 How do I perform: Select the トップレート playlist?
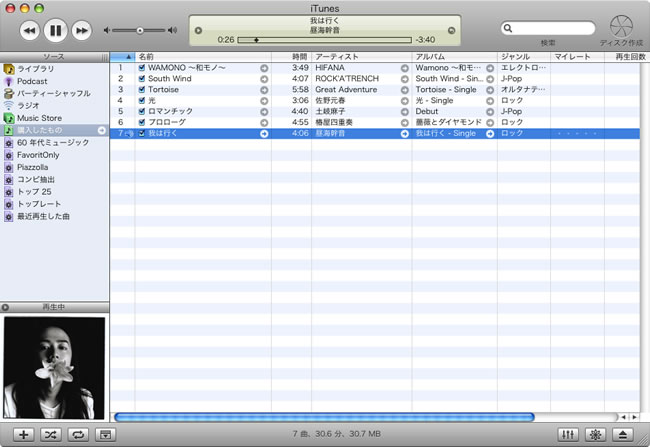pos(39,204)
